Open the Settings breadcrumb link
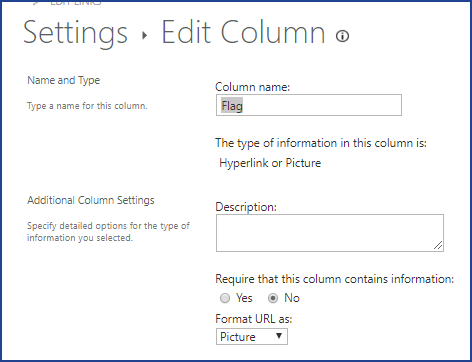This screenshot has height=362, width=472. (x=75, y=33)
